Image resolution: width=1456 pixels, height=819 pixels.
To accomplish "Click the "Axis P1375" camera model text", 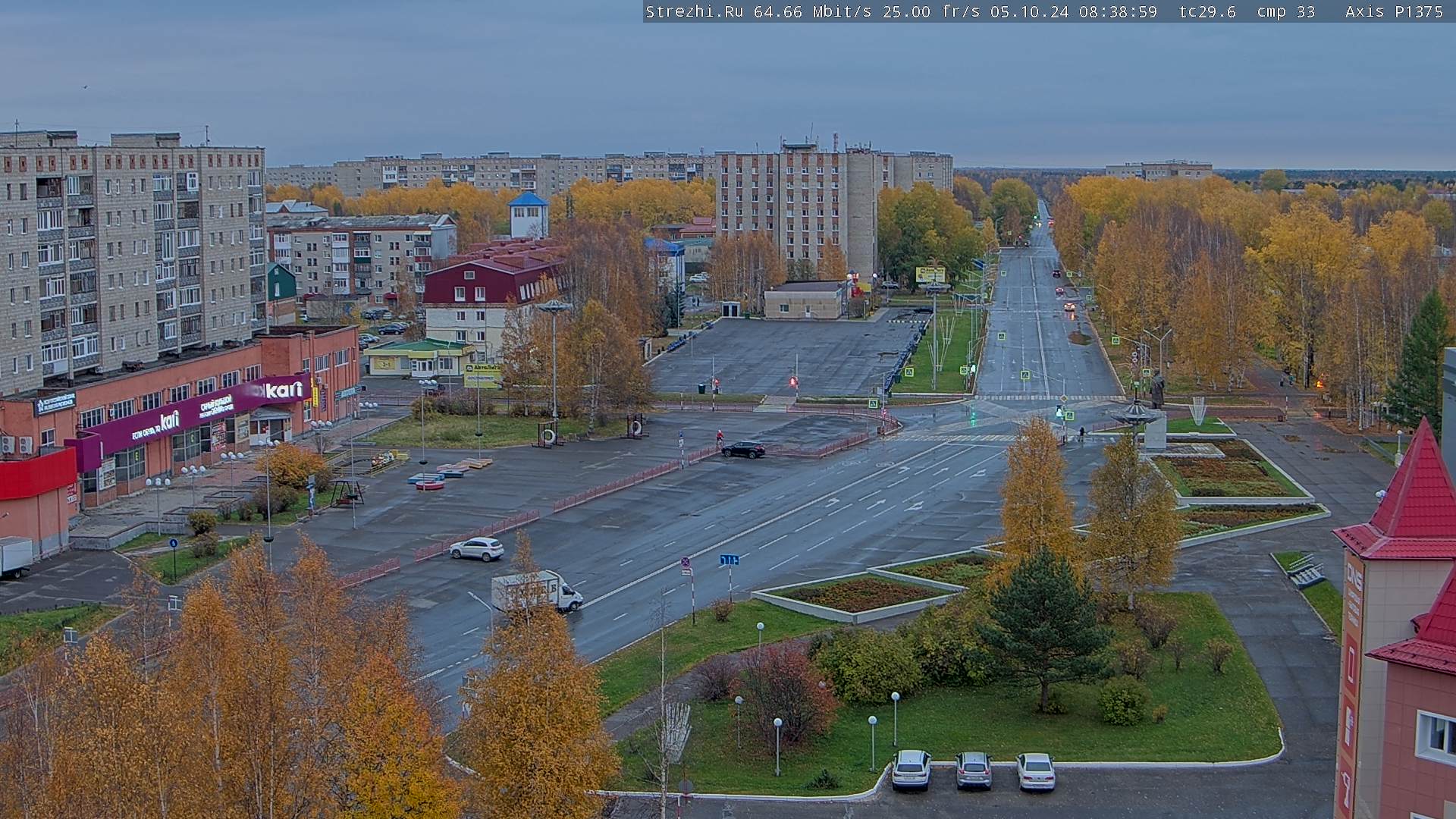I will coord(1394,11).
